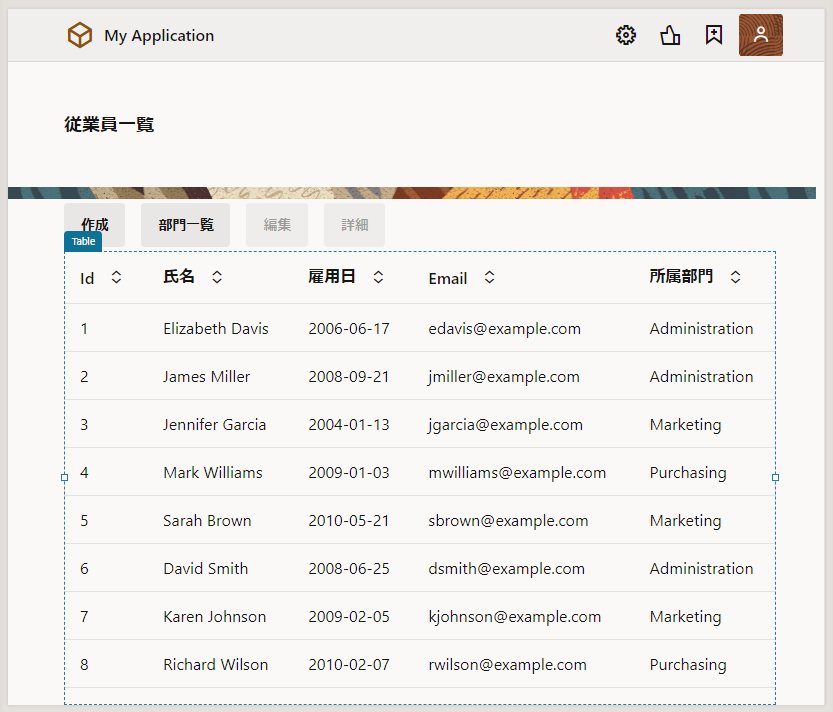Click the settings gear icon

626,36
